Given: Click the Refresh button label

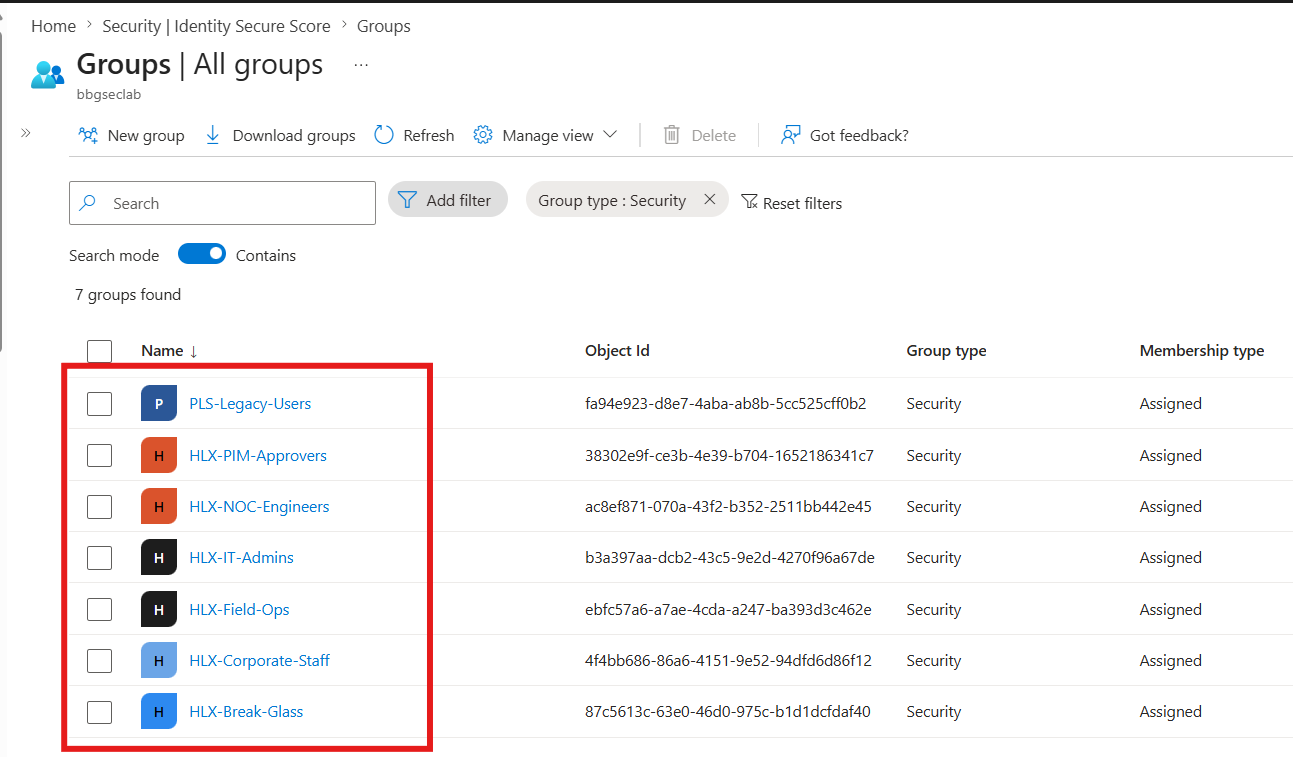Looking at the screenshot, I should pos(429,135).
